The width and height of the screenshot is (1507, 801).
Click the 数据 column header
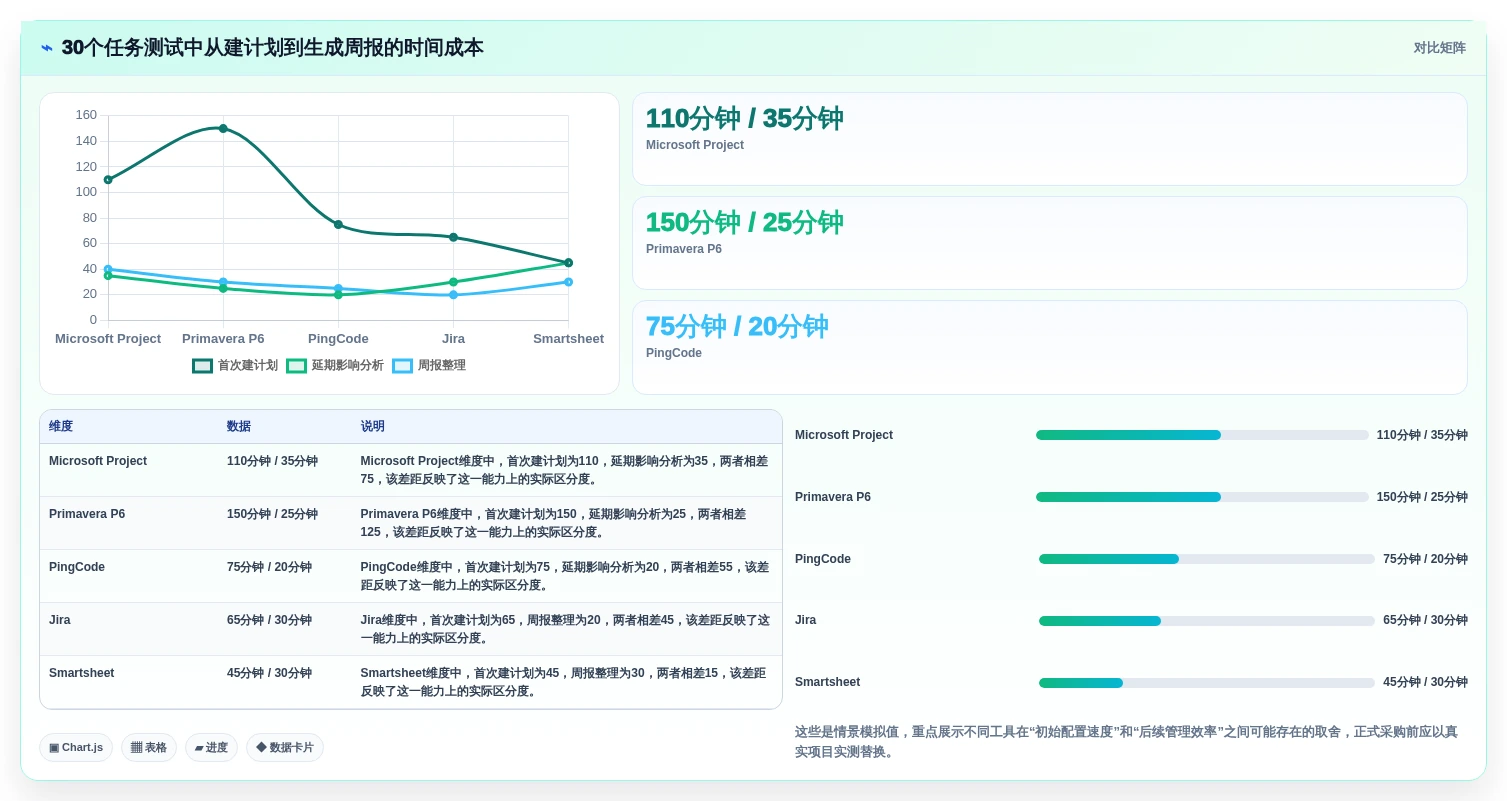(x=239, y=426)
